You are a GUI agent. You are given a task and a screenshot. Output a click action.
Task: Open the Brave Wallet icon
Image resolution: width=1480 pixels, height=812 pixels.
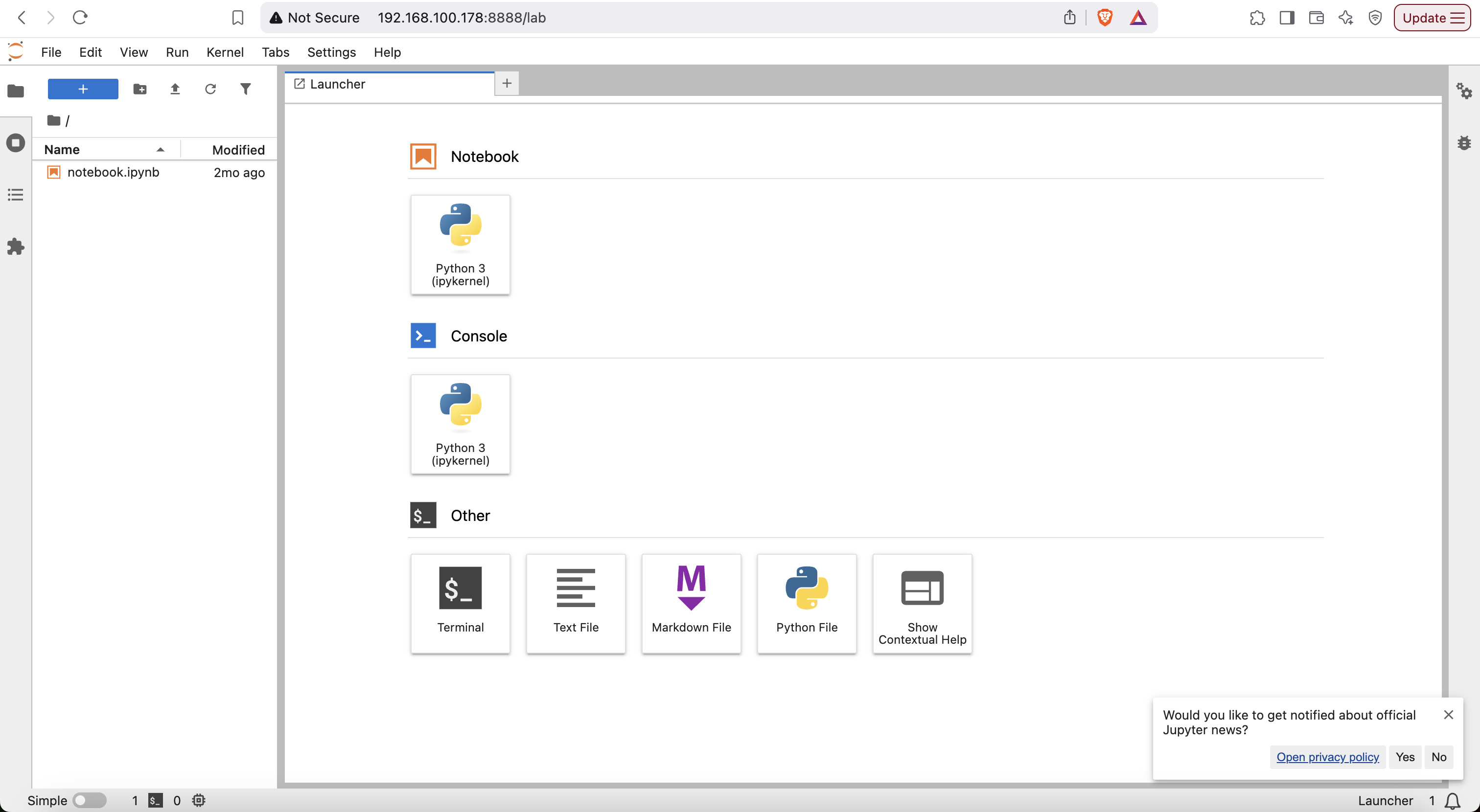pos(1316,18)
